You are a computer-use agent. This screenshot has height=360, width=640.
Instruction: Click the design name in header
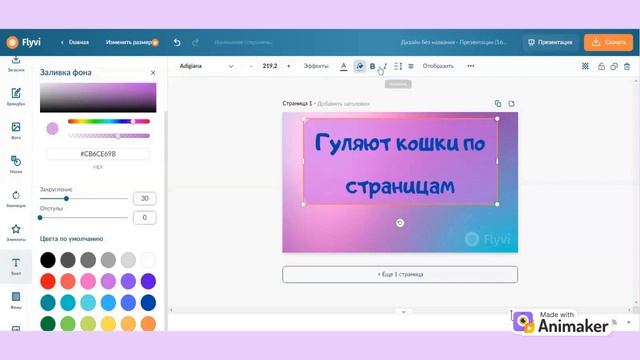point(453,42)
